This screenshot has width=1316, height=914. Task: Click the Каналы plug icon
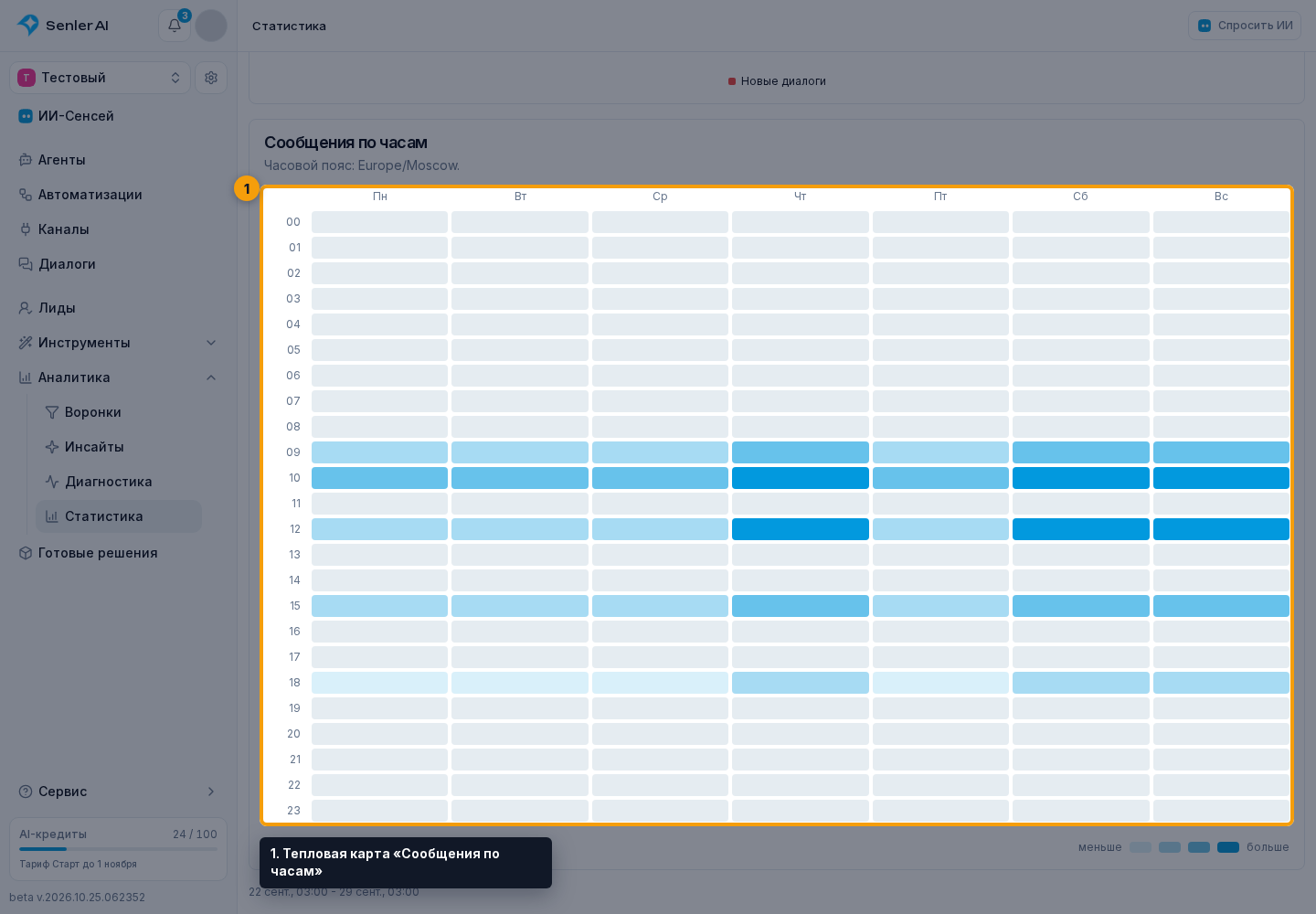point(26,229)
